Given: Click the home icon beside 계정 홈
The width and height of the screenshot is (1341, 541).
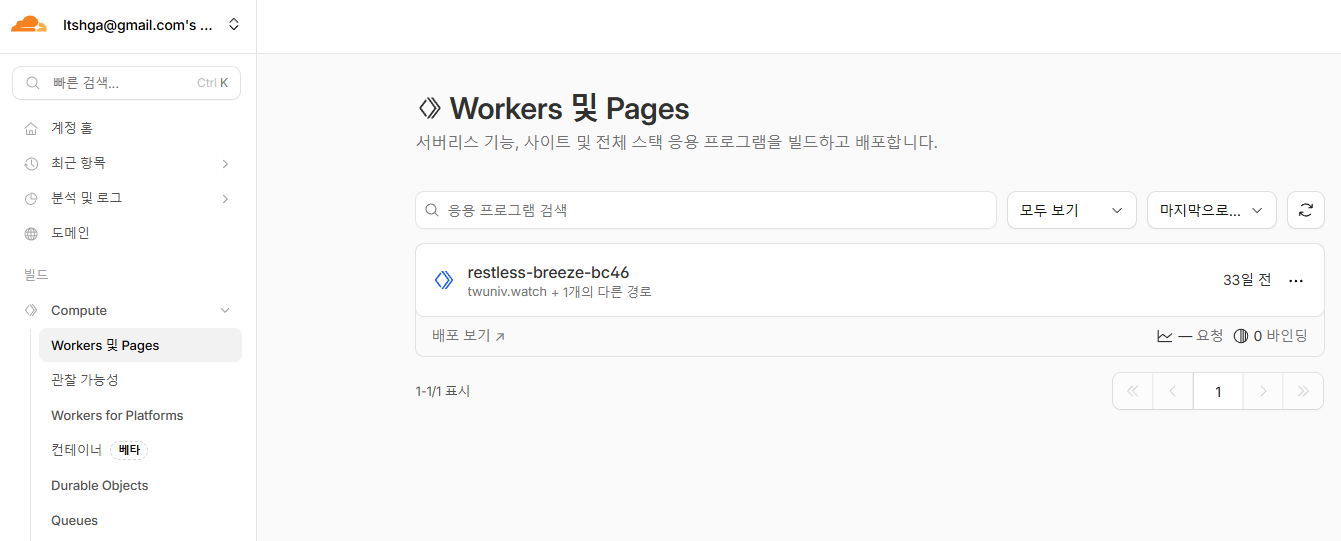Looking at the screenshot, I should tap(31, 128).
